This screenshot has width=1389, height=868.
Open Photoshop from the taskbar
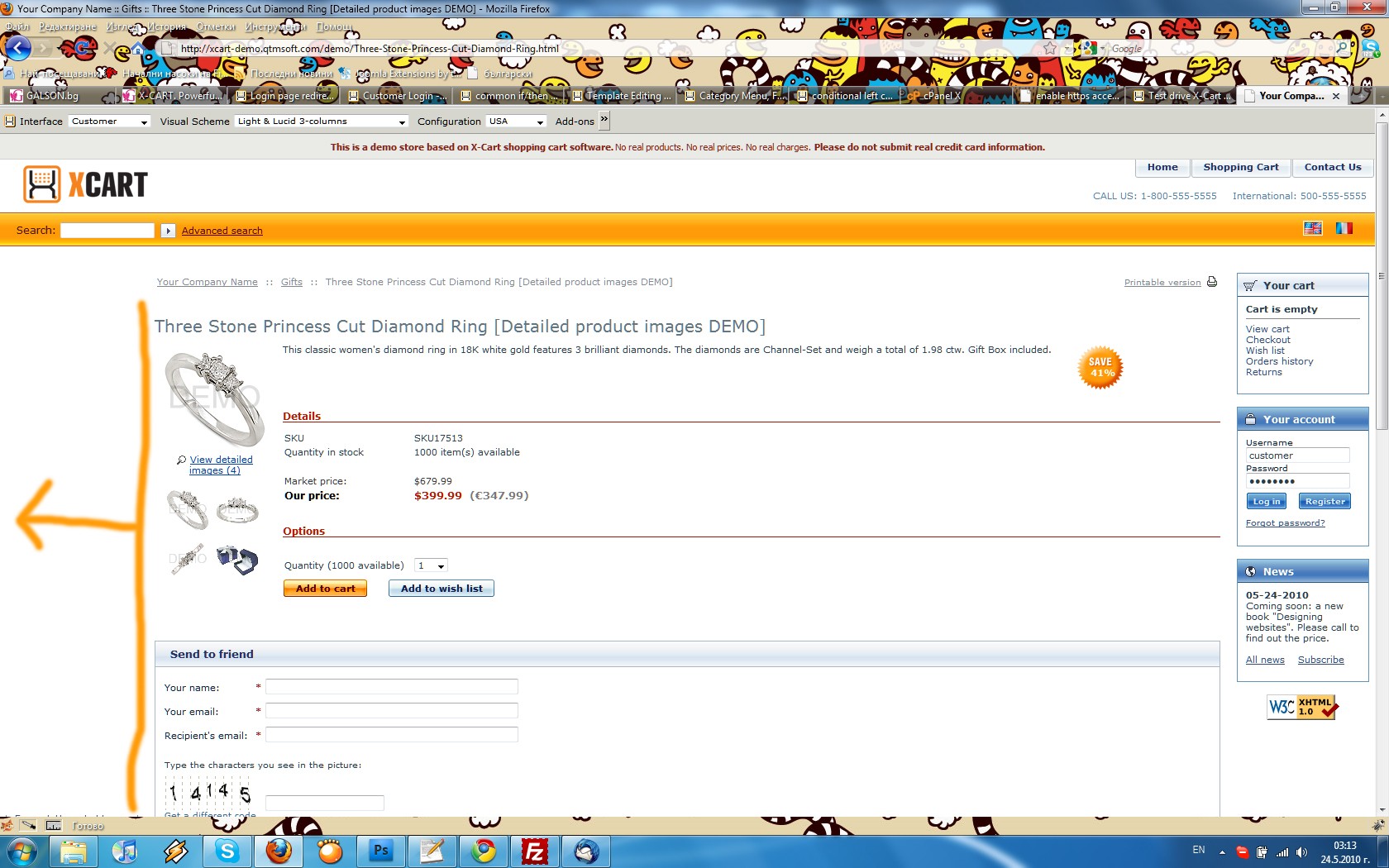pos(381,851)
